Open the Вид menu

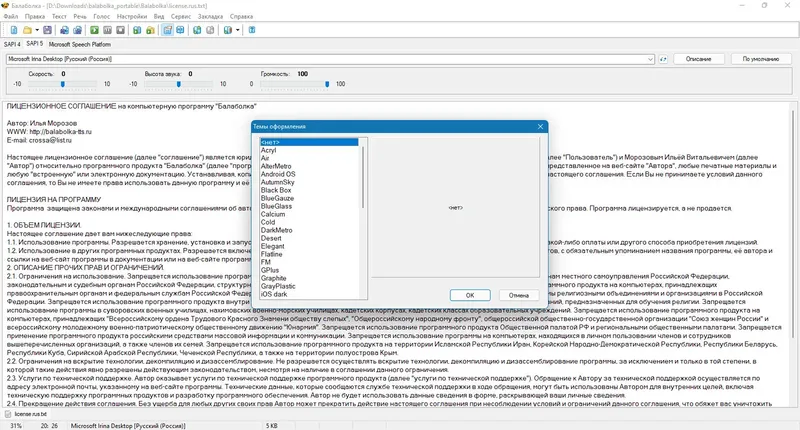click(159, 16)
